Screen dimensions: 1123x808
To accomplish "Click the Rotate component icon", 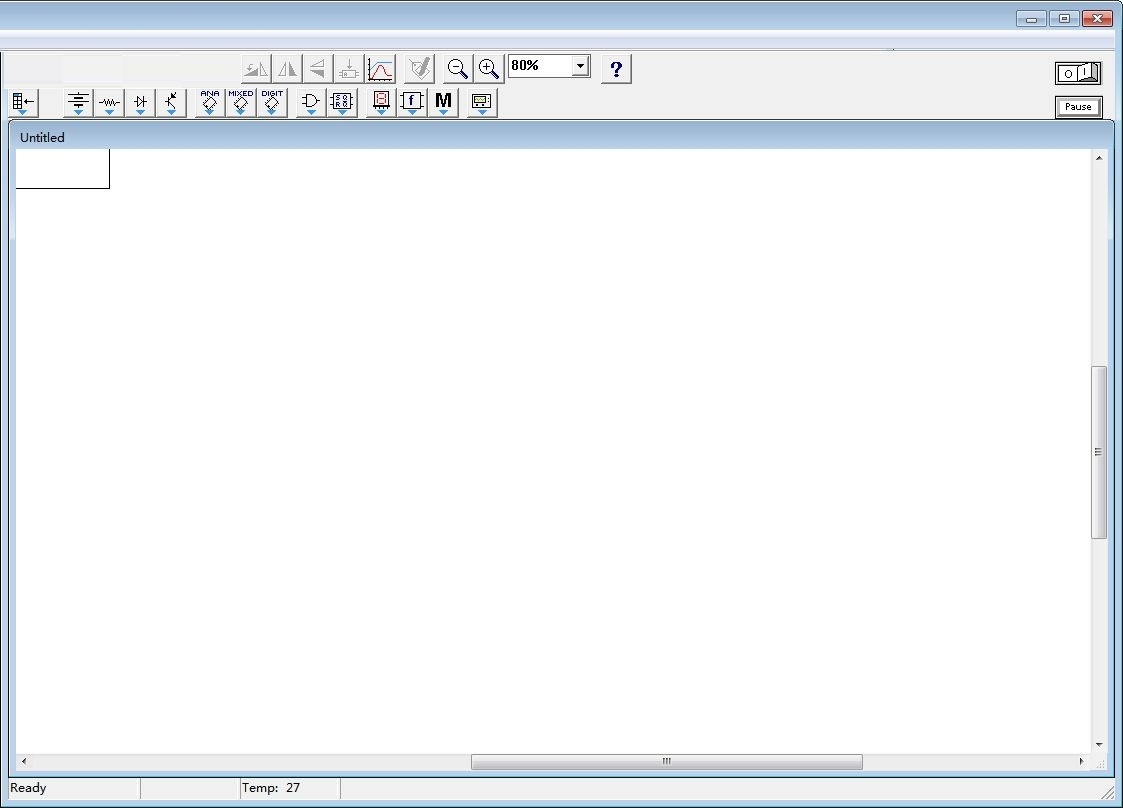I will 256,69.
